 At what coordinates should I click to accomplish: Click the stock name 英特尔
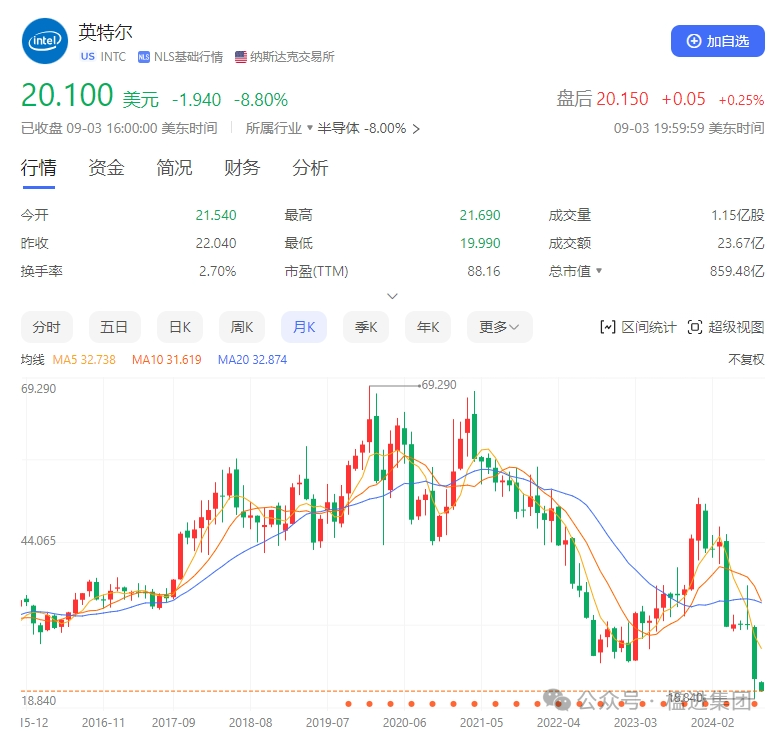click(105, 33)
